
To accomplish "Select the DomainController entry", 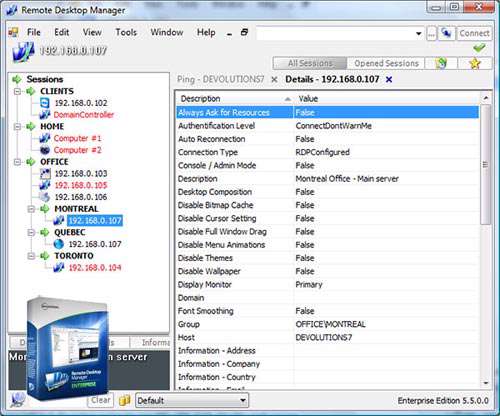I will coord(84,115).
